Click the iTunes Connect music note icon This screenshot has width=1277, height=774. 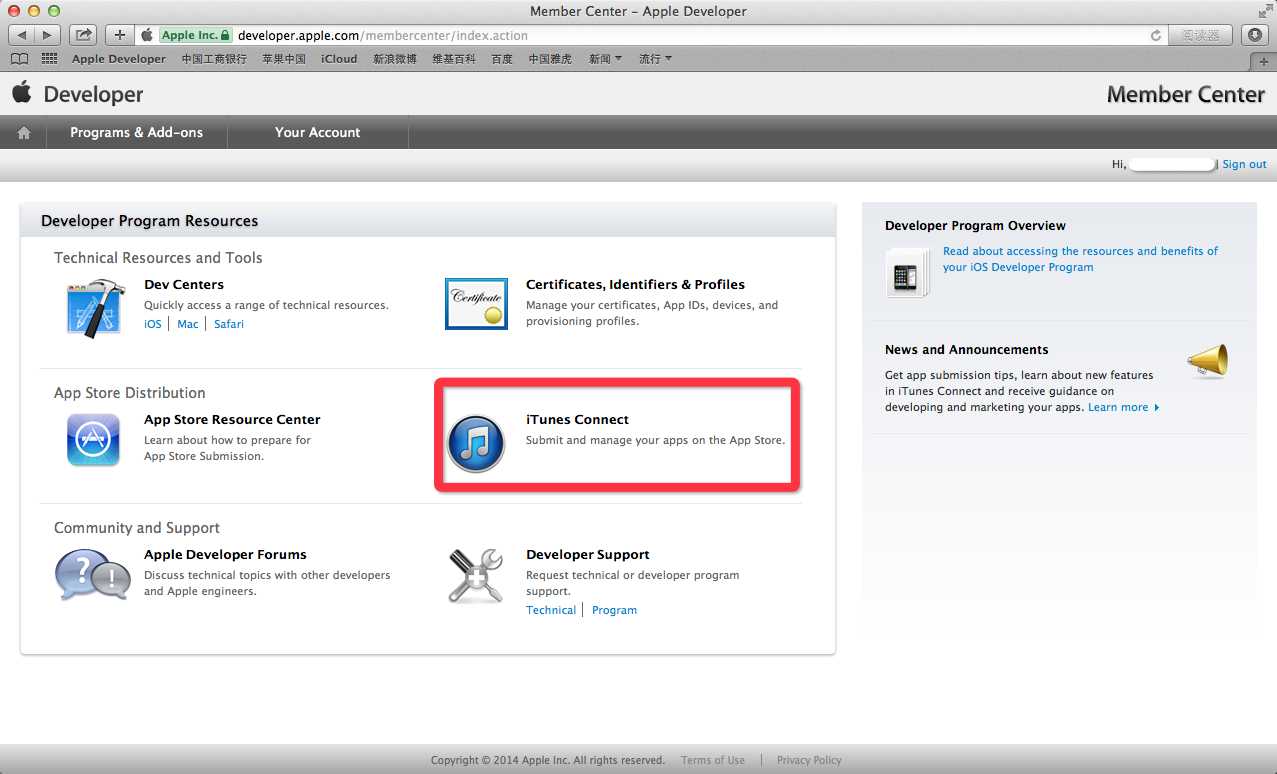[475, 443]
